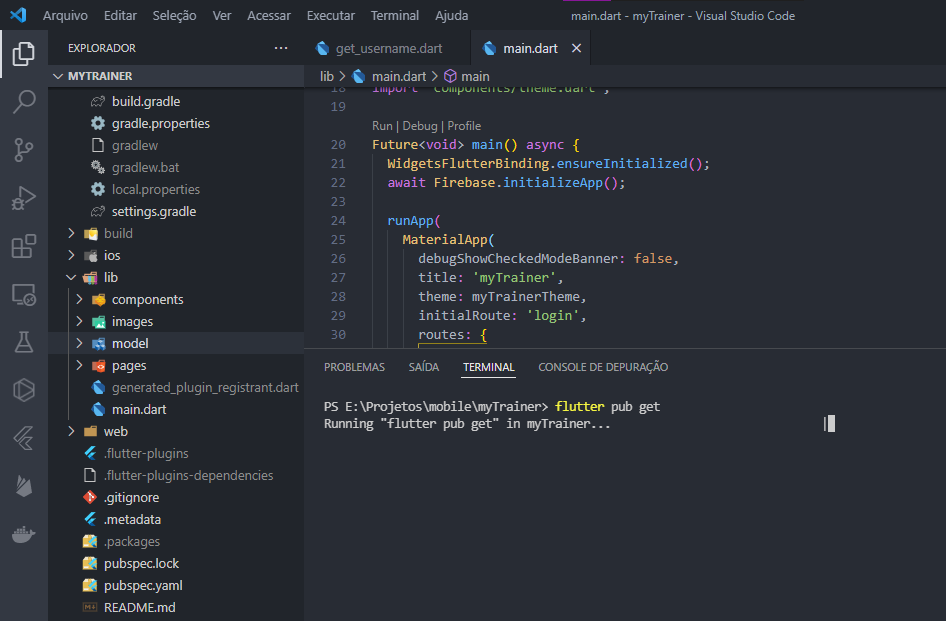Open Explorer more actions ellipsis

click(281, 48)
